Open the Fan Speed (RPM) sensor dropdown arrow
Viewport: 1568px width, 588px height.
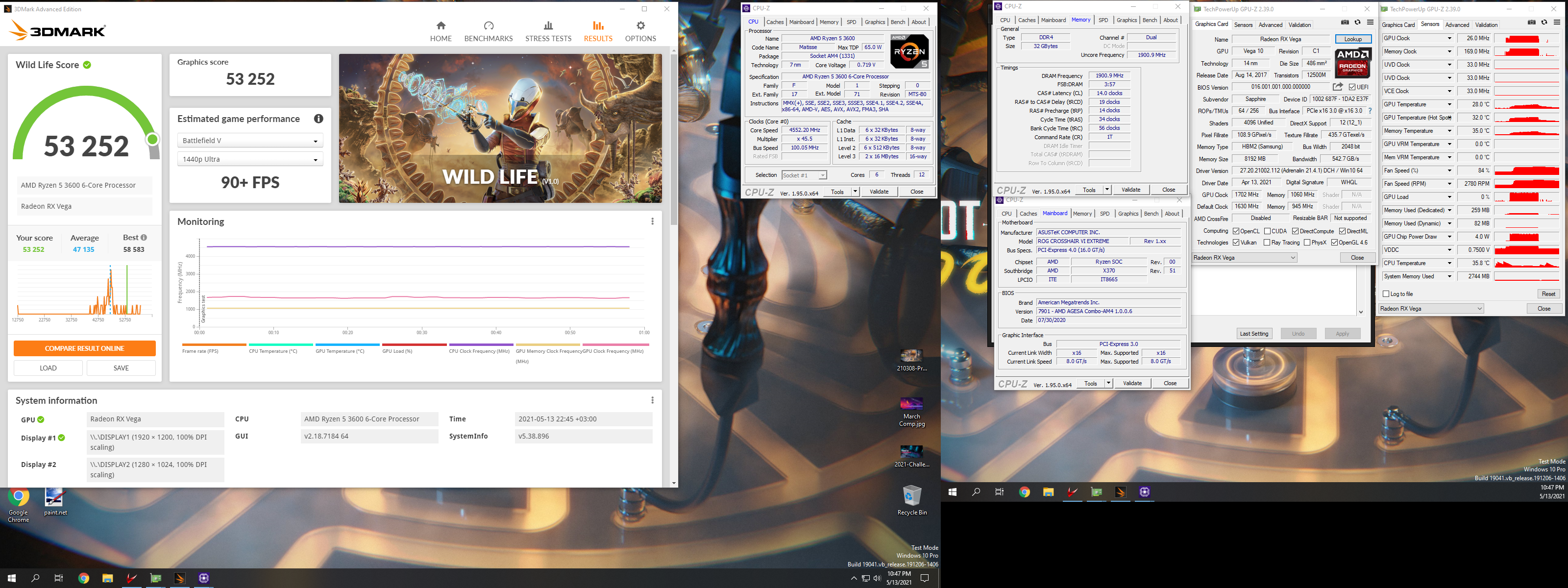[x=1449, y=184]
